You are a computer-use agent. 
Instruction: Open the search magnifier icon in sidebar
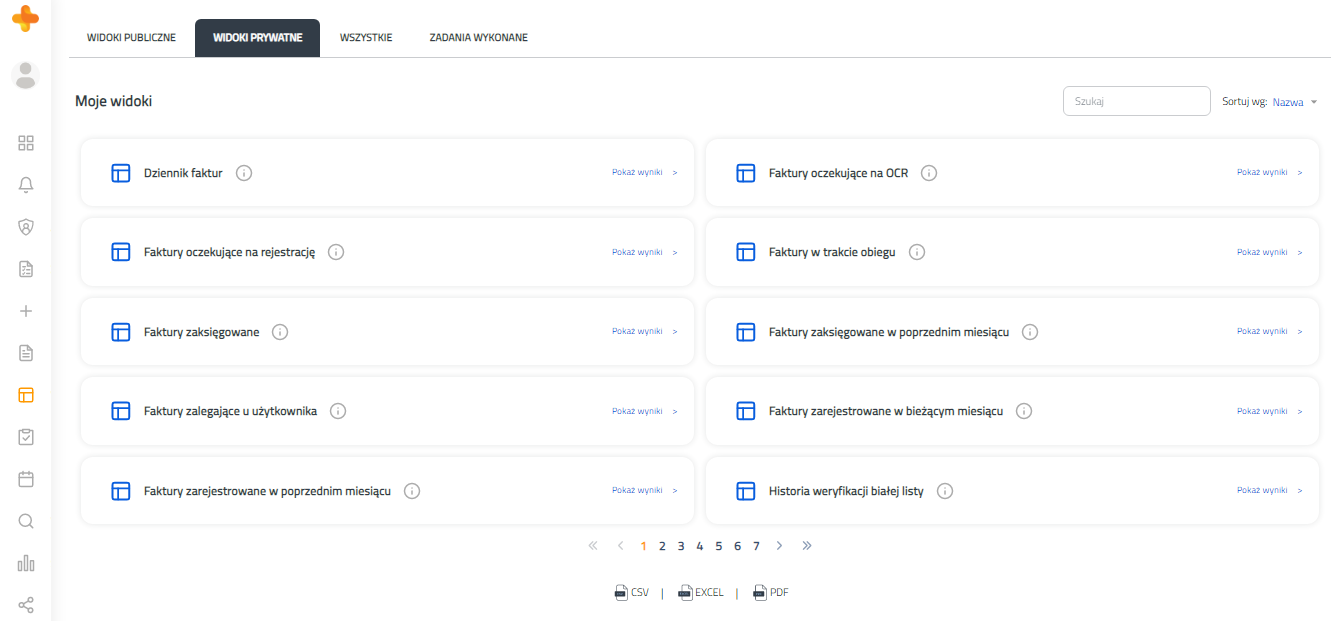[x=26, y=521]
